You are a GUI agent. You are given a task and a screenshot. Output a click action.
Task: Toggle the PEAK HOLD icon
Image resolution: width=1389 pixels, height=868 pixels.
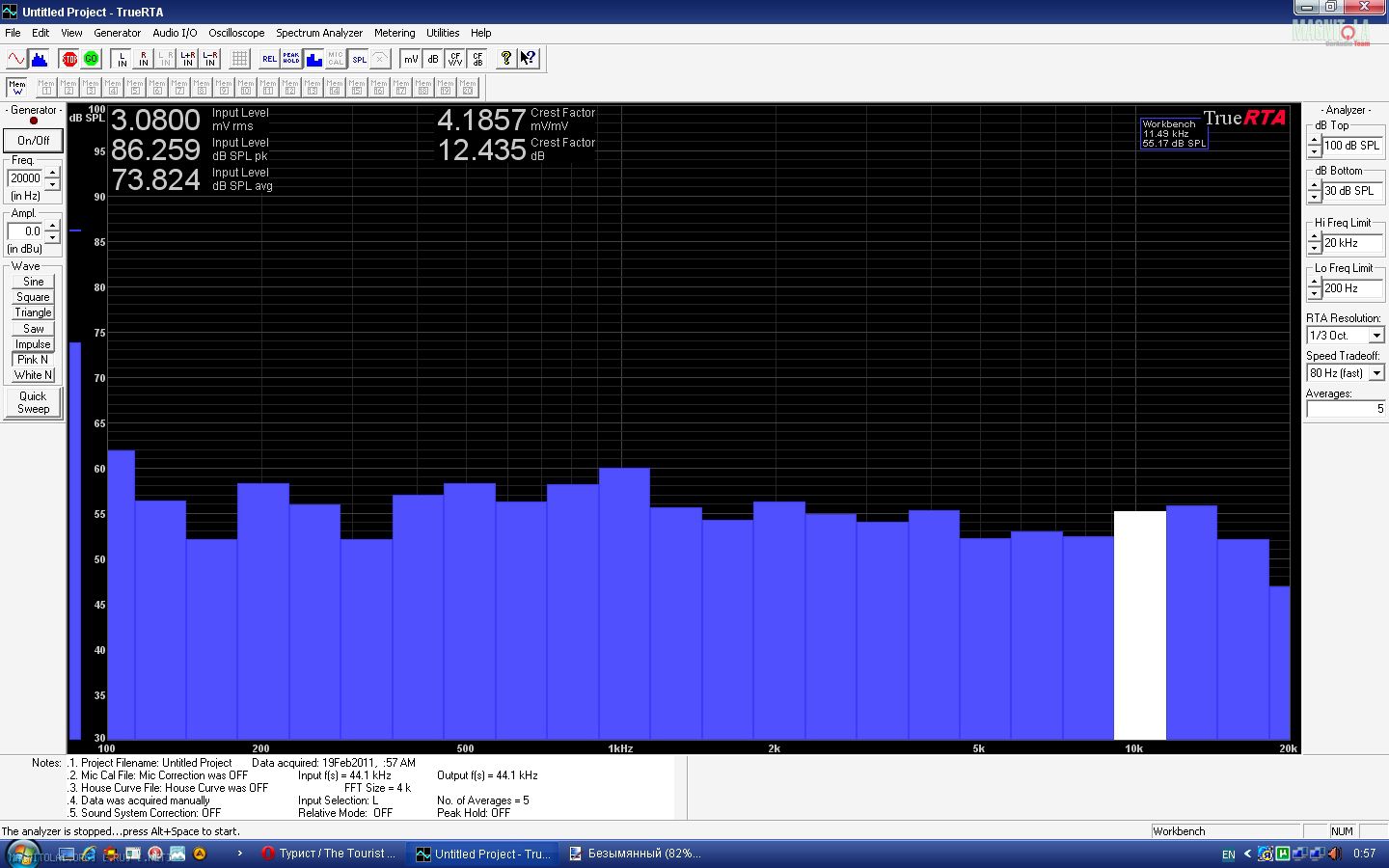[291, 59]
